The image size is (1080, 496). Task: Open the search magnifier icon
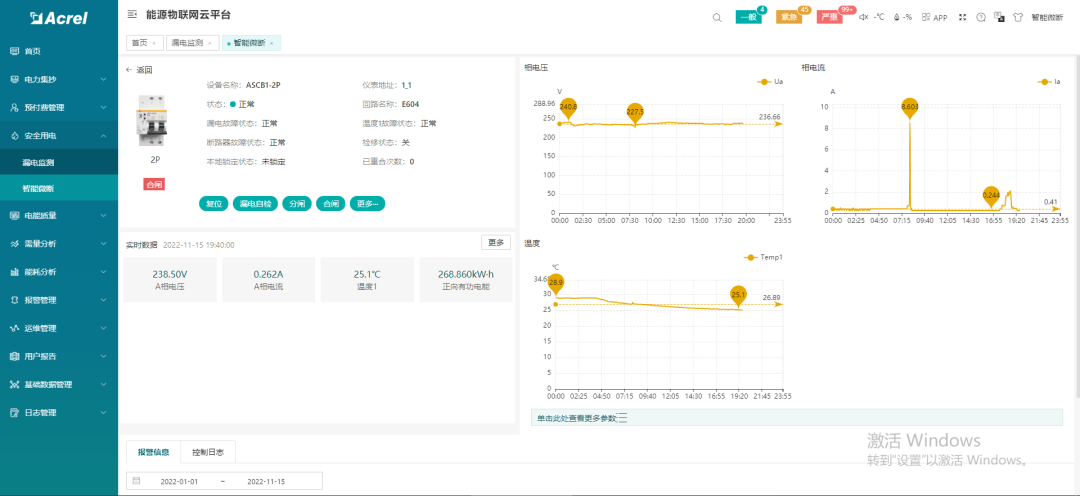[717, 17]
